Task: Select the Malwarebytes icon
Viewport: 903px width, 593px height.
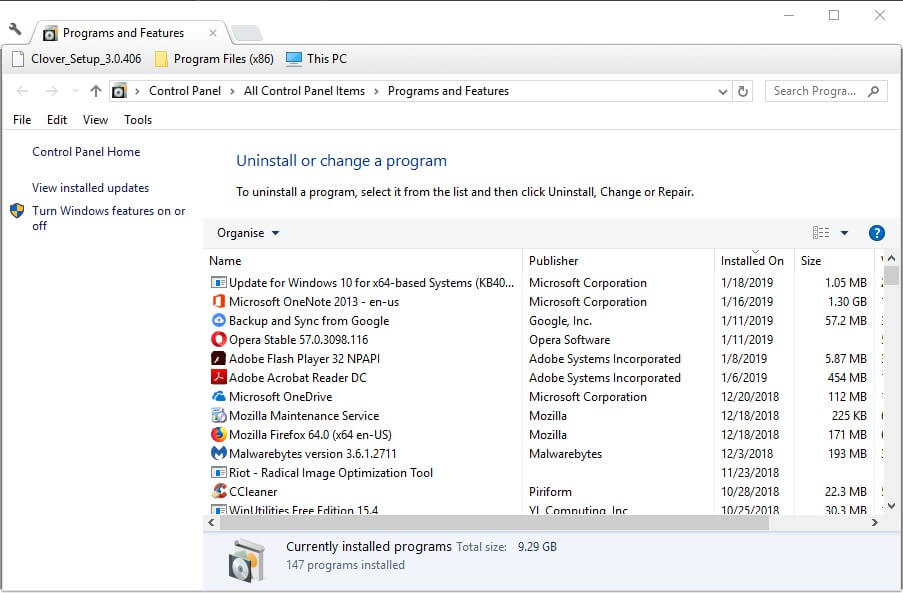Action: [219, 454]
